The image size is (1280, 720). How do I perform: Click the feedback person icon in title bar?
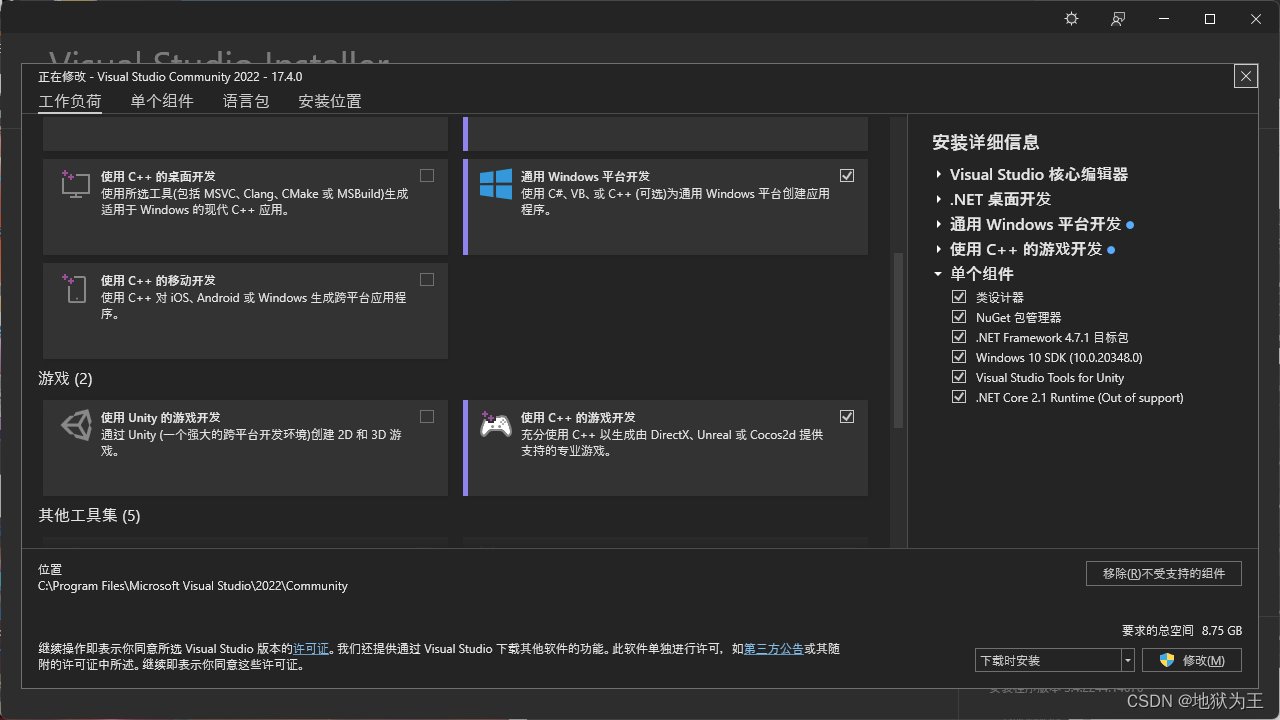1118,19
